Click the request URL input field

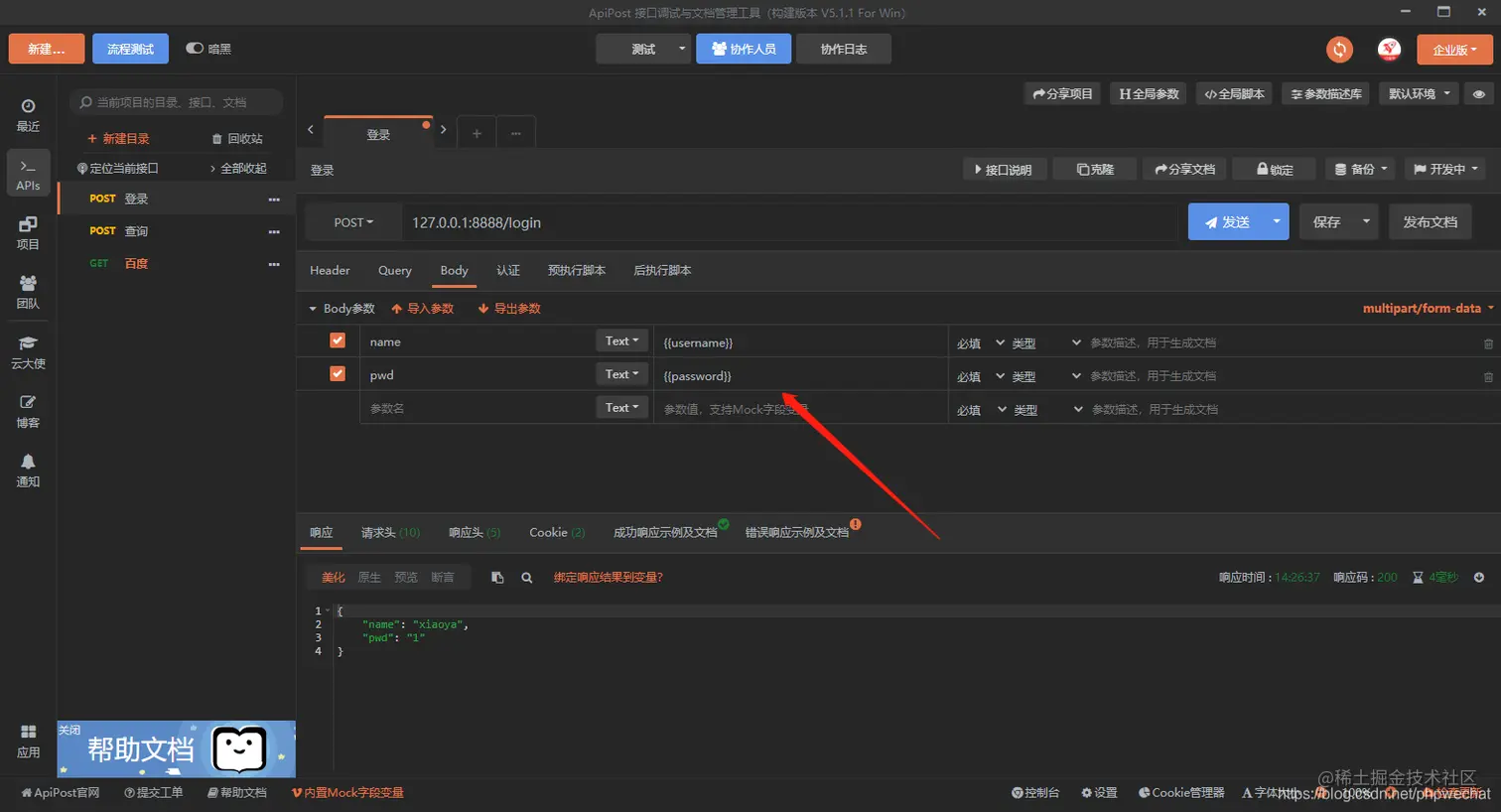point(789,222)
